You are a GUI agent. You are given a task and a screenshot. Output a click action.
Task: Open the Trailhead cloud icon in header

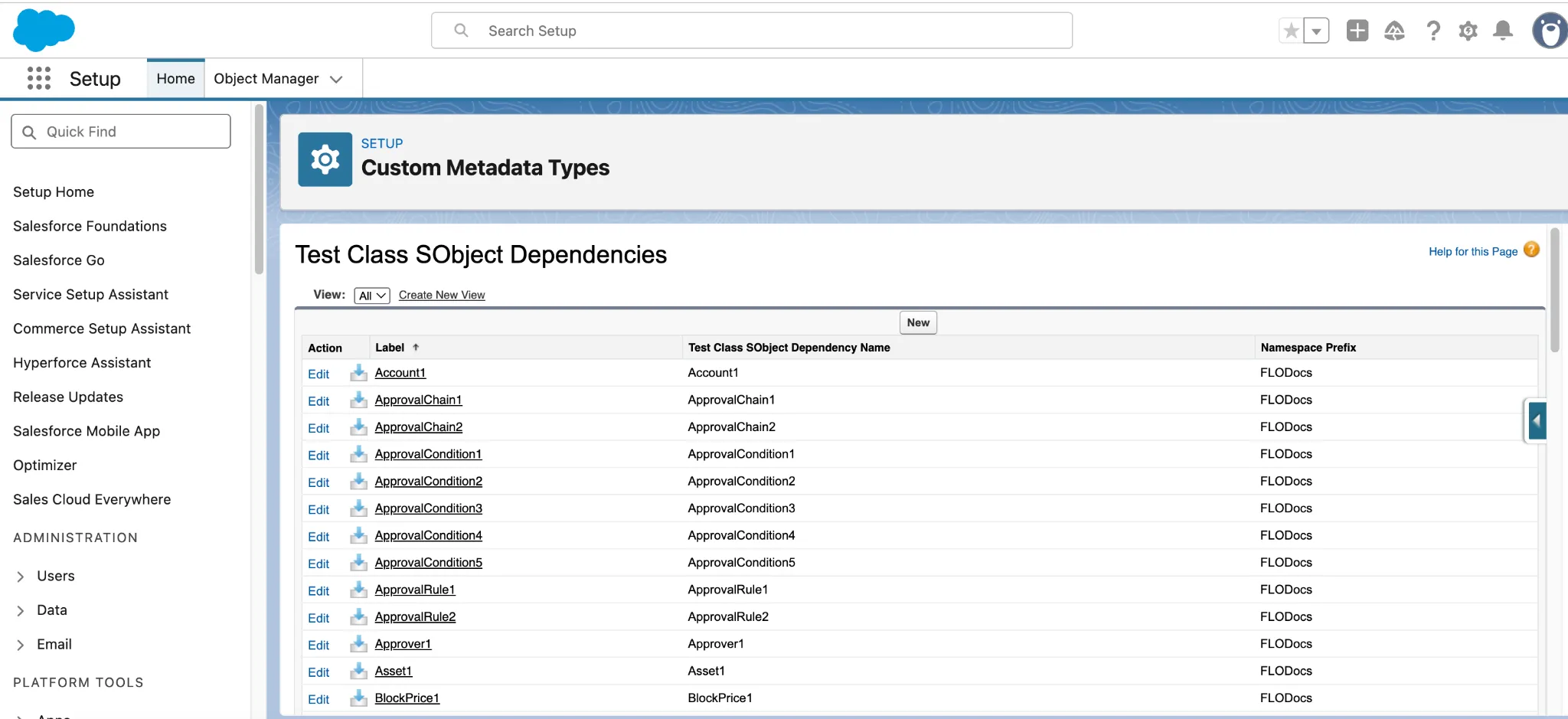(x=1394, y=31)
